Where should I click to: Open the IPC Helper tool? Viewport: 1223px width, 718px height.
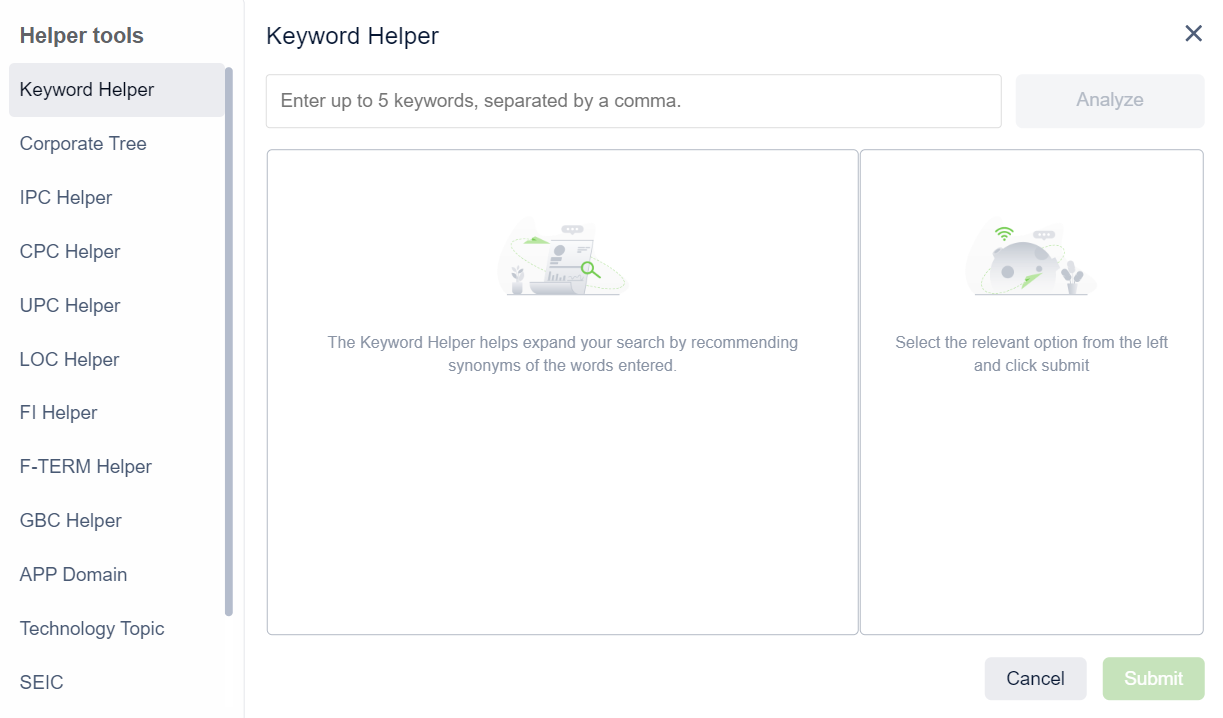[x=66, y=198]
